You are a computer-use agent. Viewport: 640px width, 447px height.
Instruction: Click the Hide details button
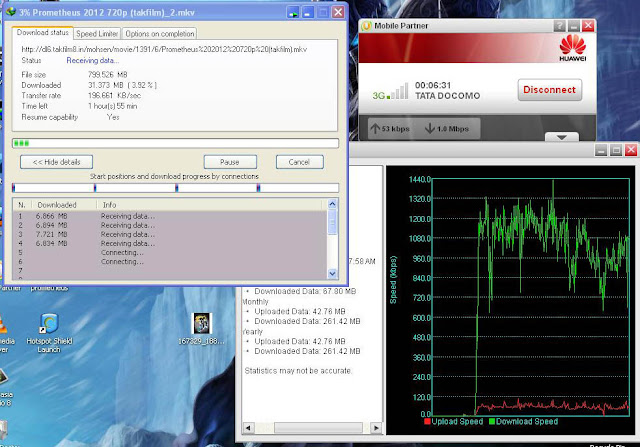pos(56,162)
